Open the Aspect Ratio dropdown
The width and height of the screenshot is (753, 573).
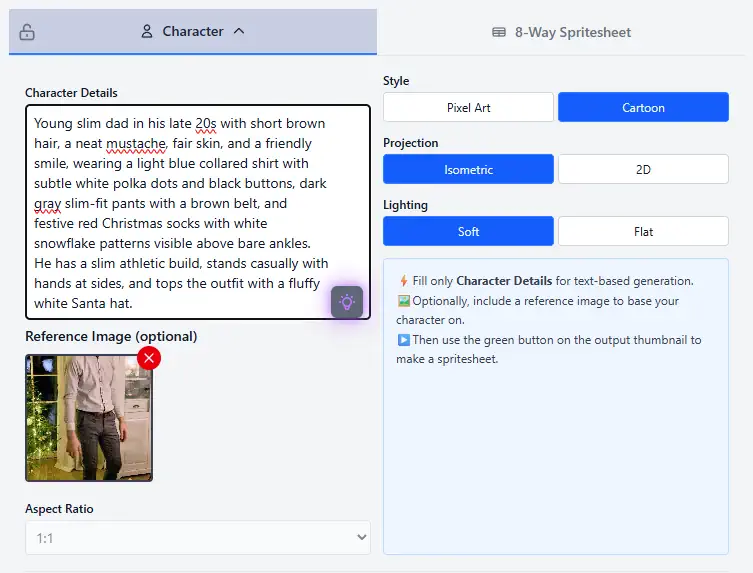tap(197, 538)
